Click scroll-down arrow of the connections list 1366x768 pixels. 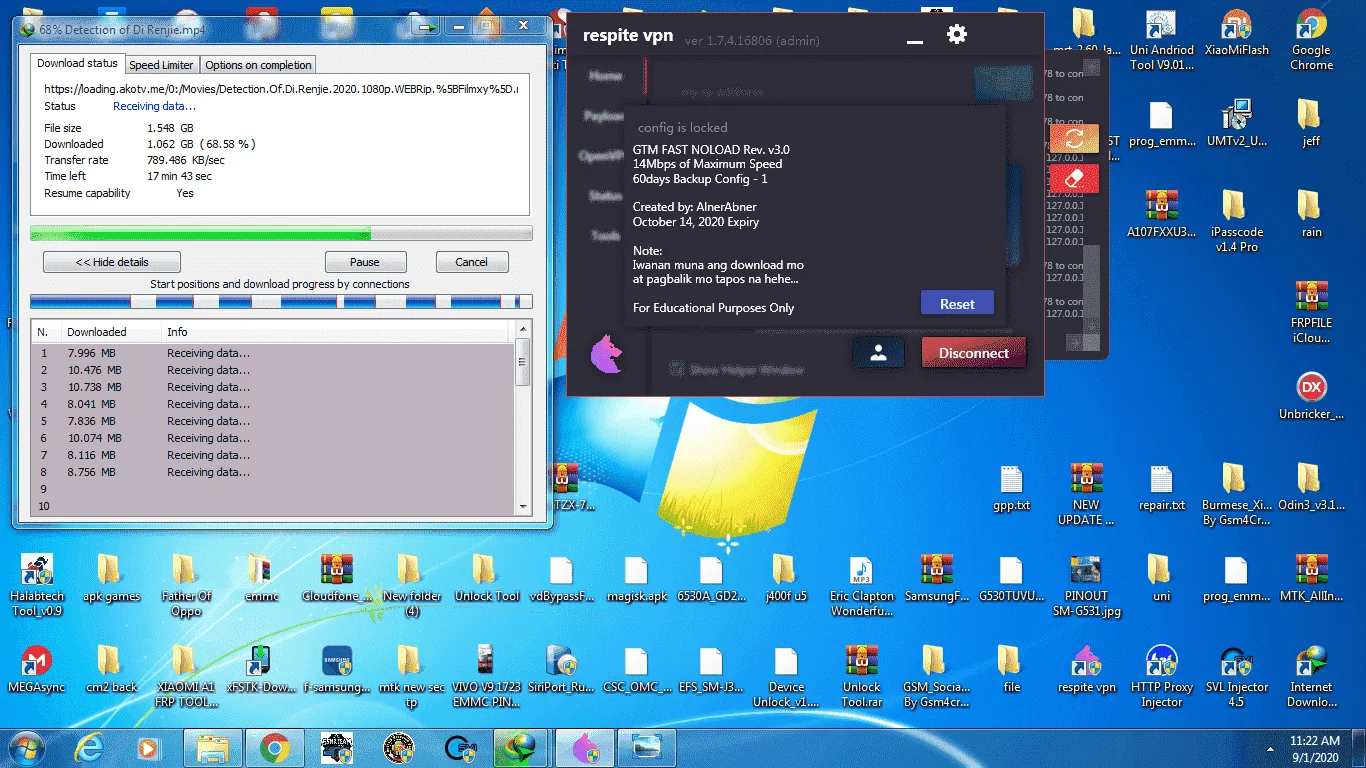click(x=522, y=507)
